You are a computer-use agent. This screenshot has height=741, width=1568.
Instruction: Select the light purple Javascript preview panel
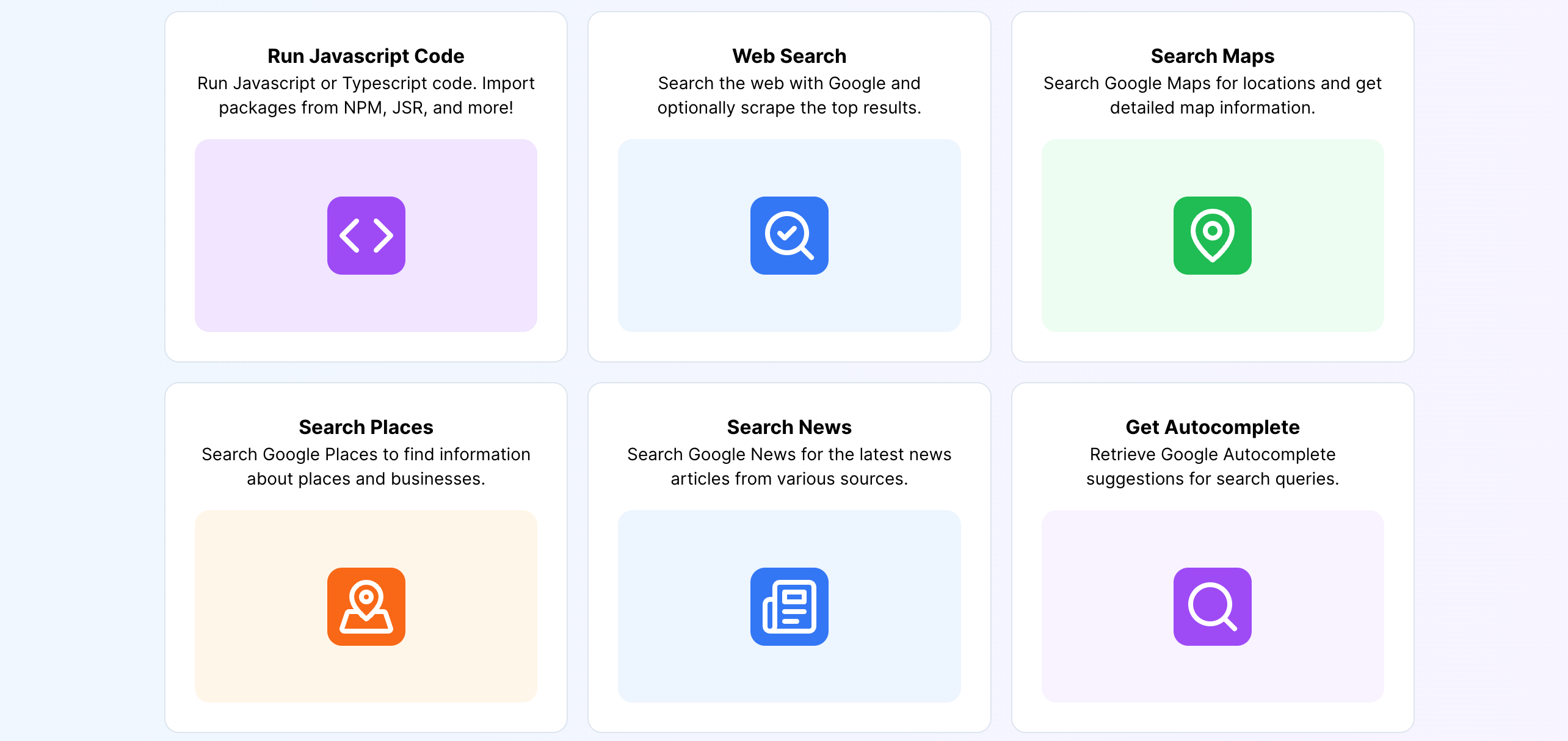click(366, 236)
